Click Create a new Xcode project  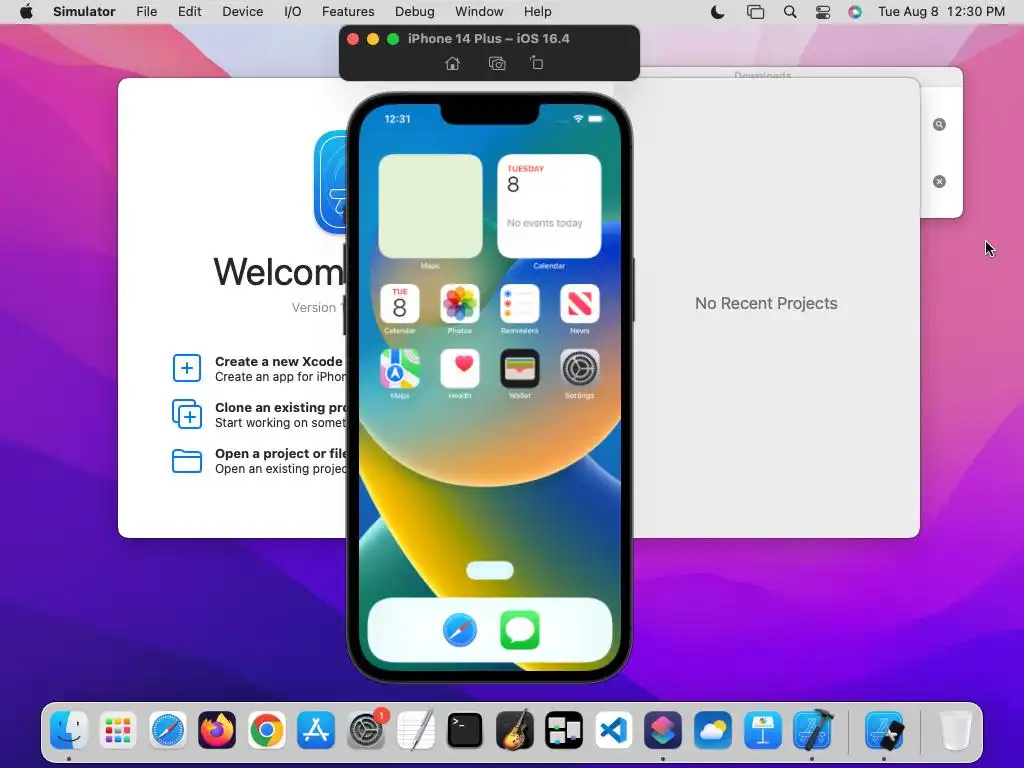coord(259,368)
